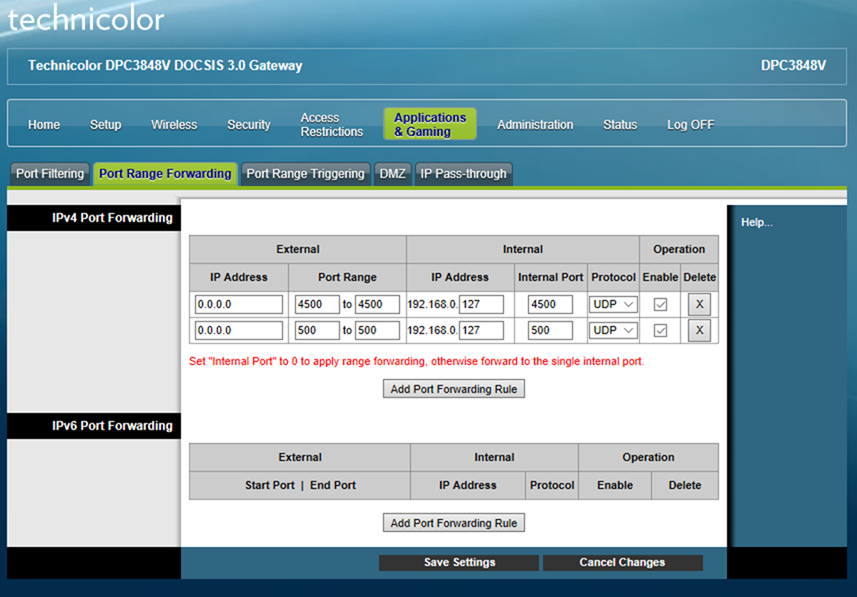Click the Internal Port column header
857x597 pixels.
[x=550, y=277]
